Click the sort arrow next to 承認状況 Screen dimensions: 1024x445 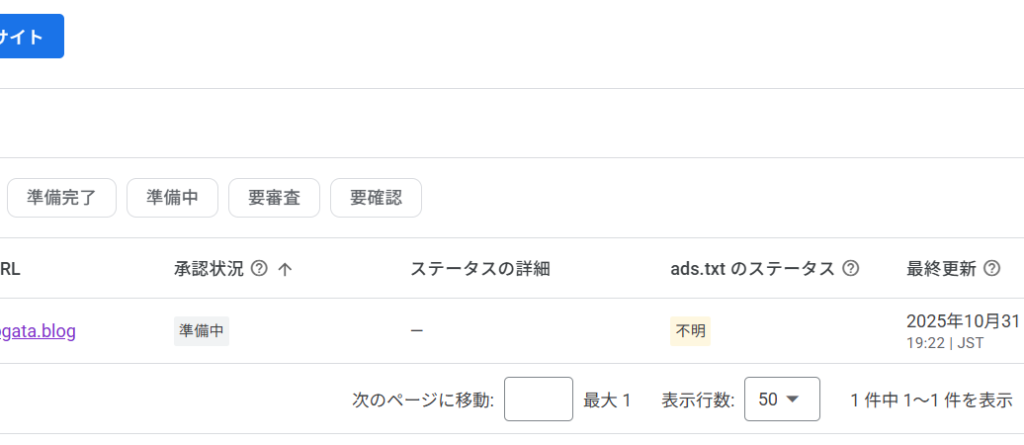(285, 268)
